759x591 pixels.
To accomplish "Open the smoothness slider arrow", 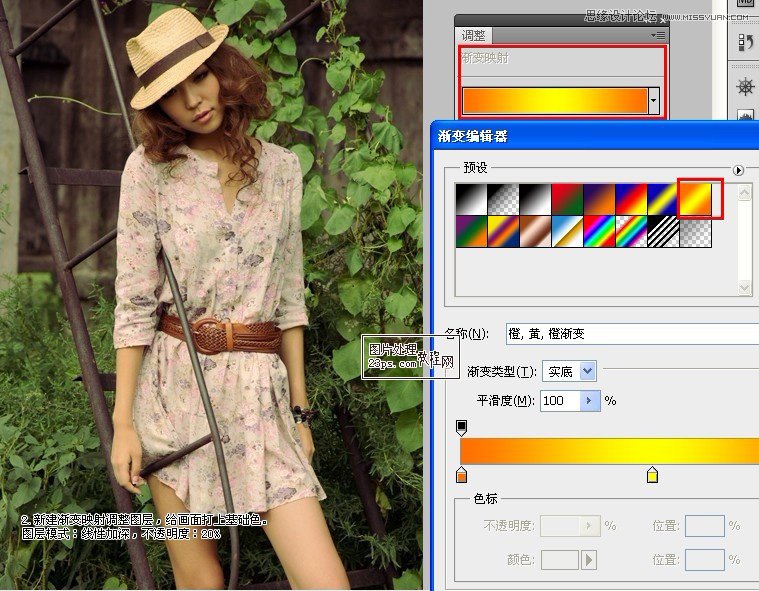I will (x=590, y=401).
